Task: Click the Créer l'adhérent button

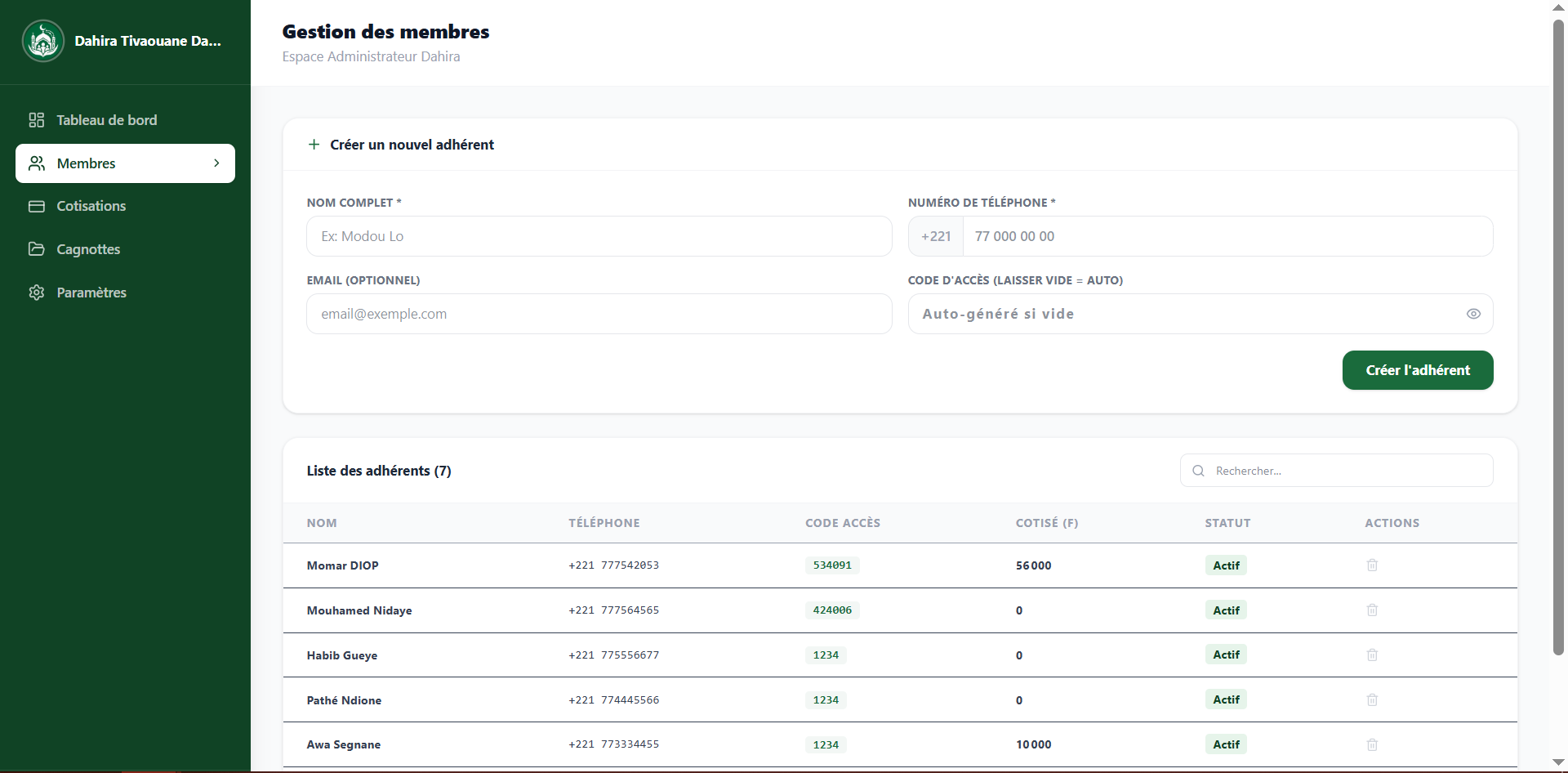Action: click(1418, 370)
